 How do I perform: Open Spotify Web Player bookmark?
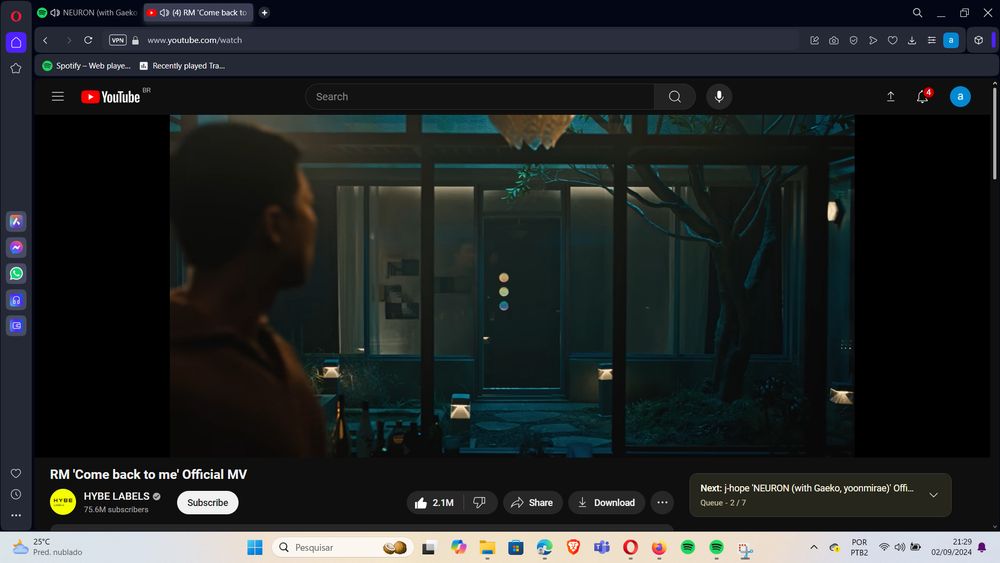[86, 66]
